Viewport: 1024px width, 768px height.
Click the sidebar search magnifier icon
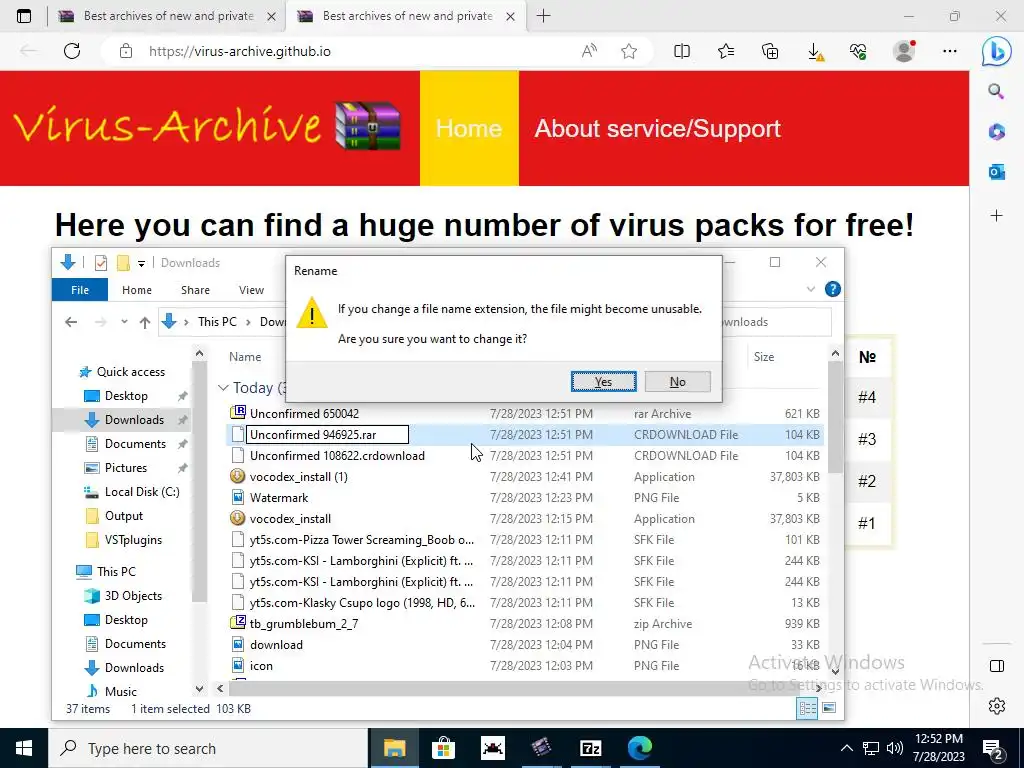click(996, 91)
